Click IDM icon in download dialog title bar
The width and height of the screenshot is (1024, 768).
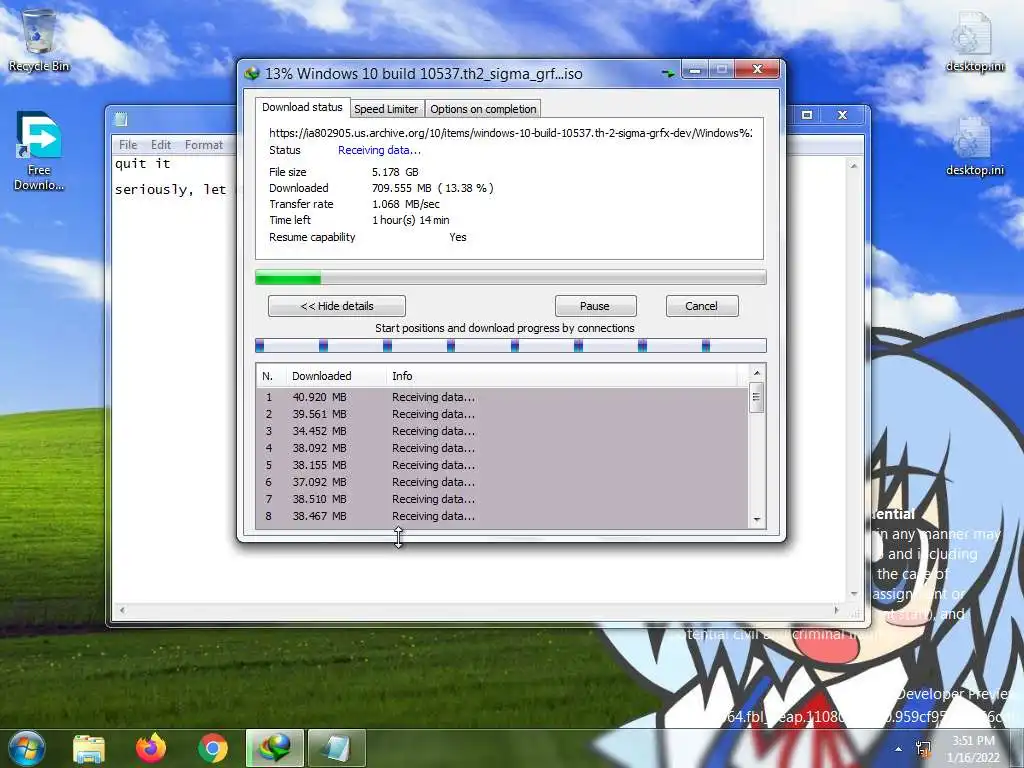tap(252, 74)
